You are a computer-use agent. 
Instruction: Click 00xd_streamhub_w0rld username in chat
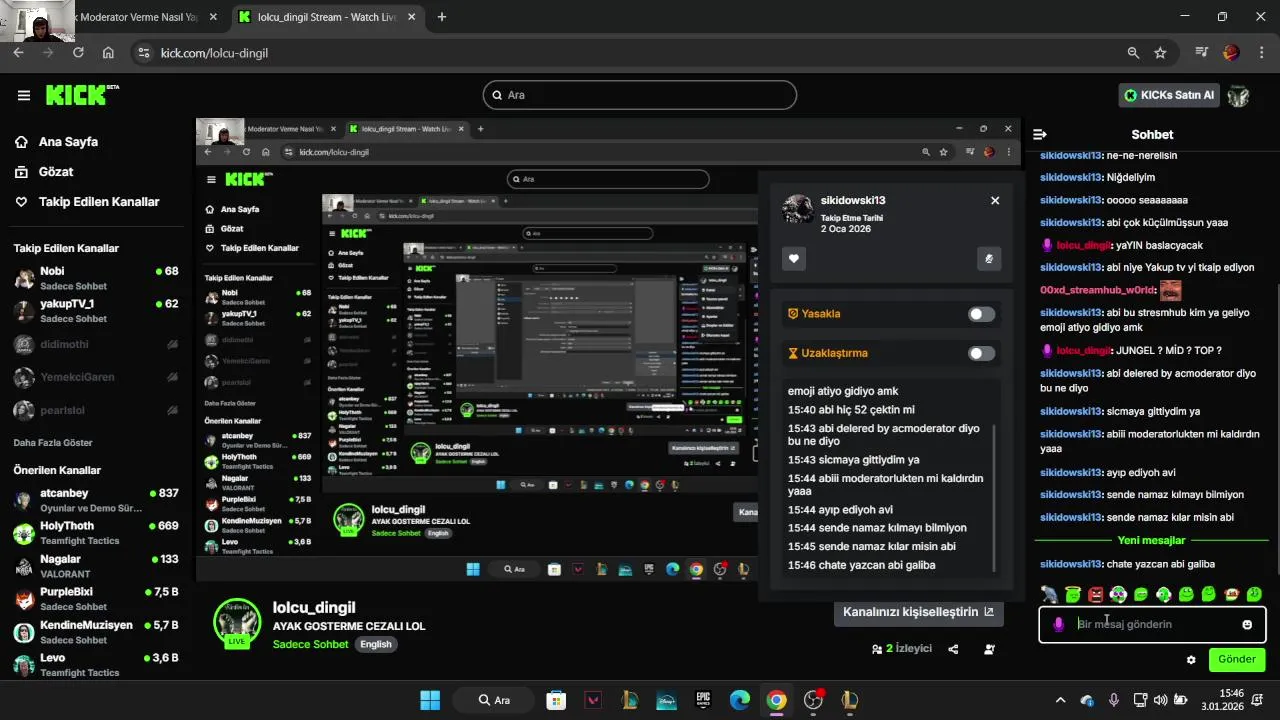(1098, 290)
